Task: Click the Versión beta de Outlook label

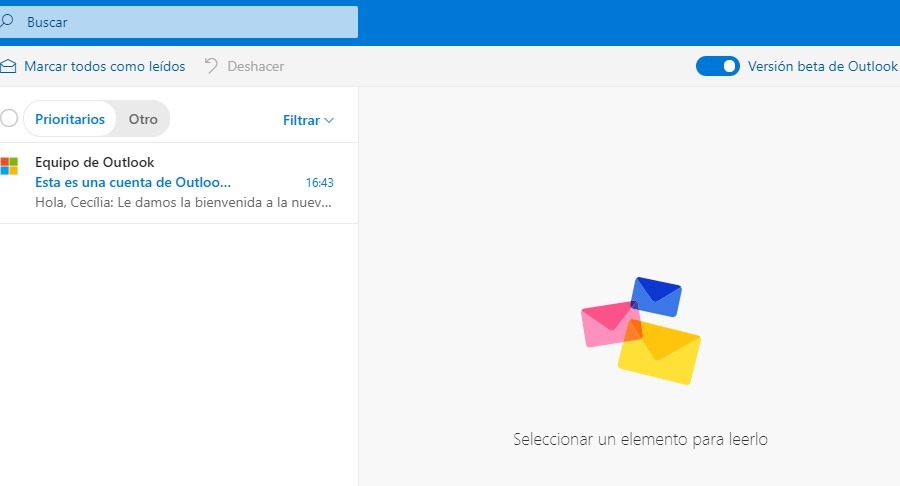Action: (x=823, y=66)
